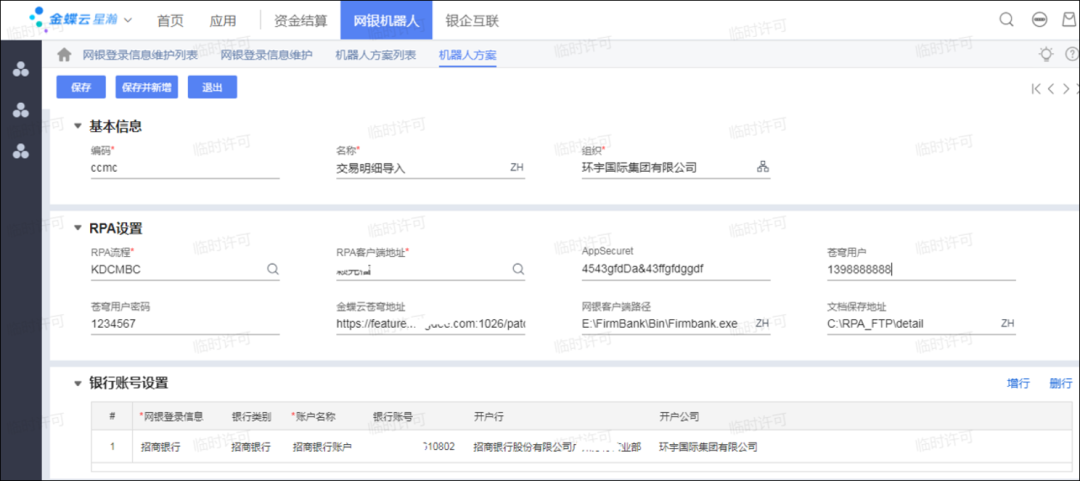The width and height of the screenshot is (1080, 481).
Task: Go to the previous record arrow
Action: pos(1051,88)
